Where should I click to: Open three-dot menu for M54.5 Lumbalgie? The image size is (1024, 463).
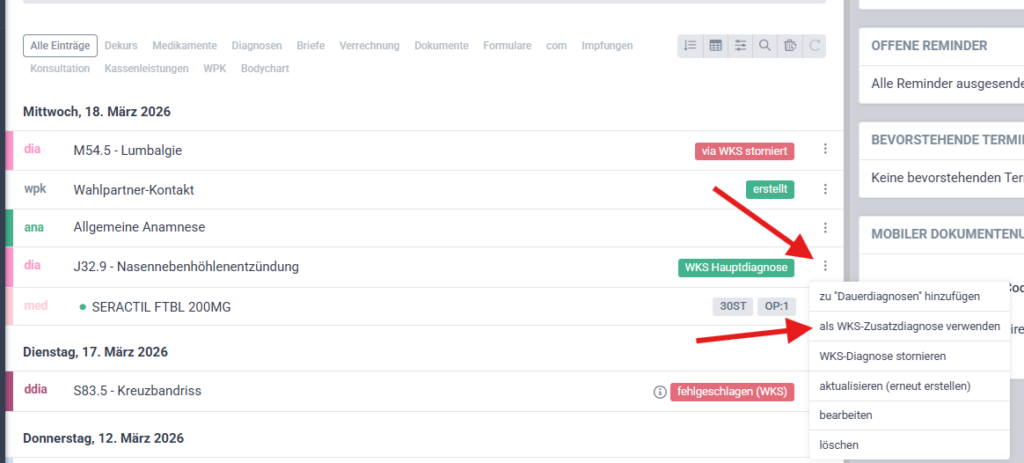[825, 150]
